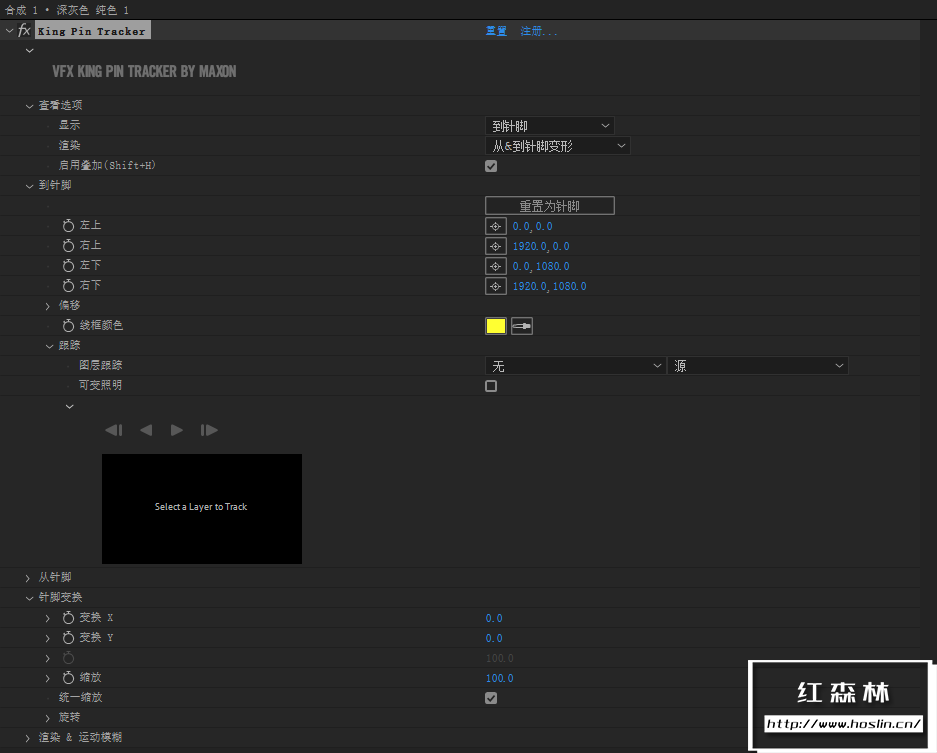Image resolution: width=937 pixels, height=753 pixels.
Task: Click the eyedropper next to 线框颜色
Action: (x=521, y=325)
